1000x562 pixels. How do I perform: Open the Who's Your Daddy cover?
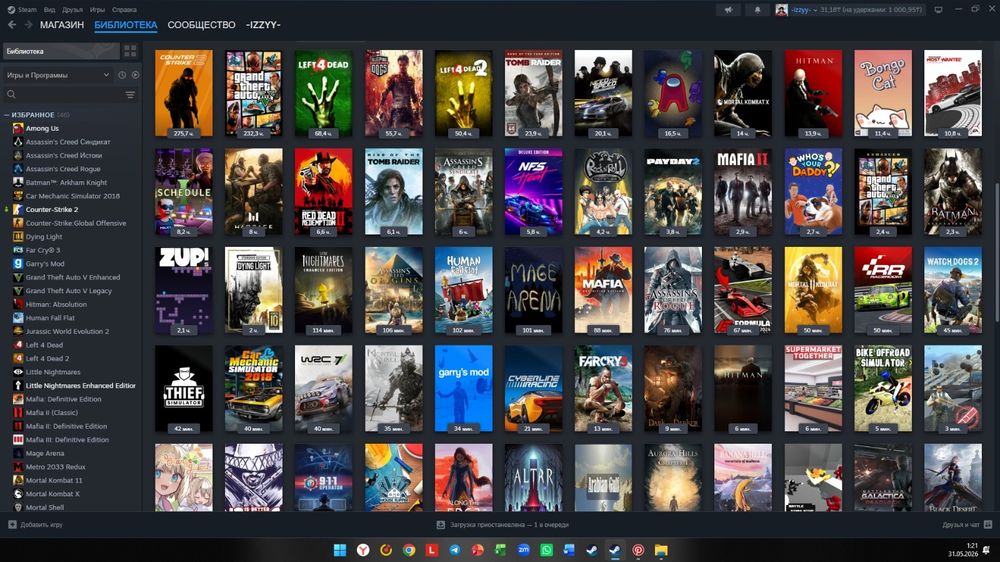[x=813, y=191]
